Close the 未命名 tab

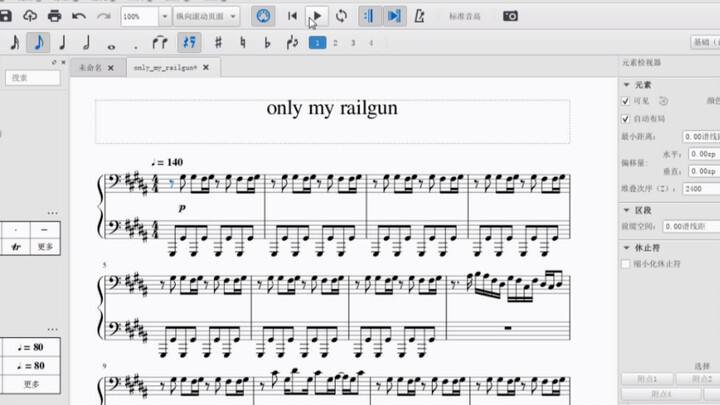click(111, 68)
